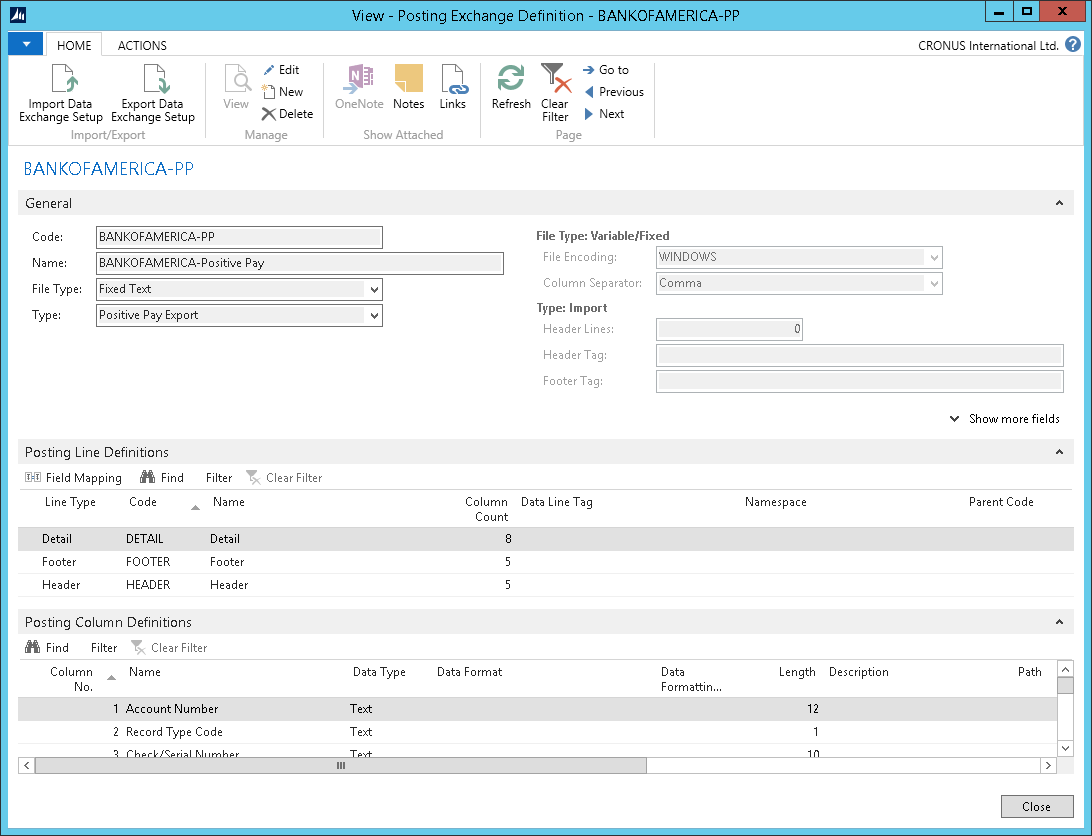Click inside the Name field

(299, 263)
